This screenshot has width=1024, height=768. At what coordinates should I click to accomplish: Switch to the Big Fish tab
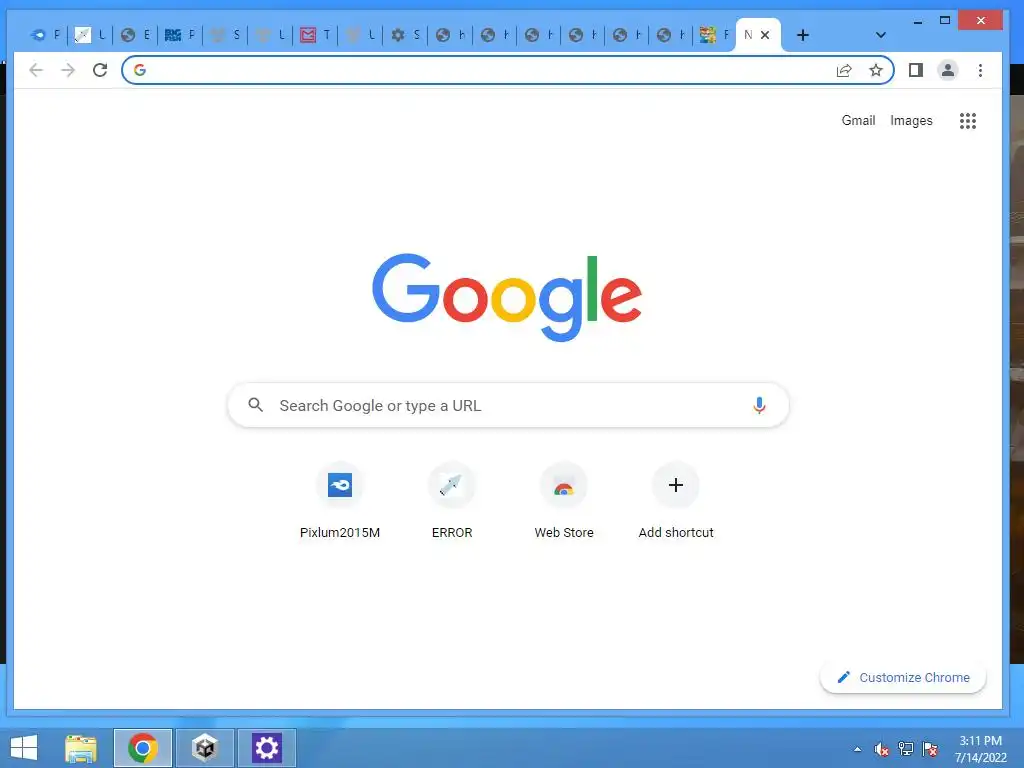click(180, 35)
